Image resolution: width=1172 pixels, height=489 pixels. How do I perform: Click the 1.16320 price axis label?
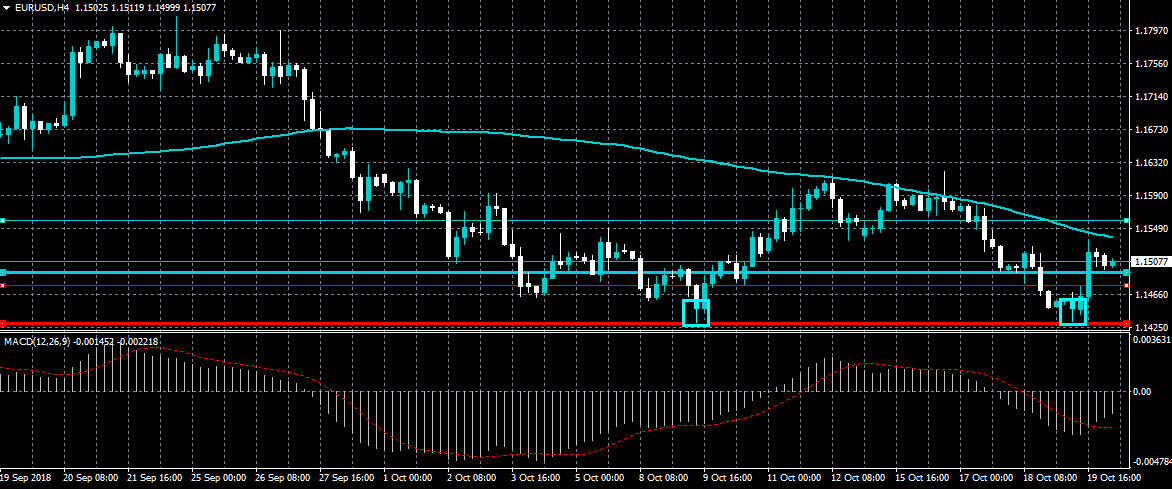[1150, 162]
